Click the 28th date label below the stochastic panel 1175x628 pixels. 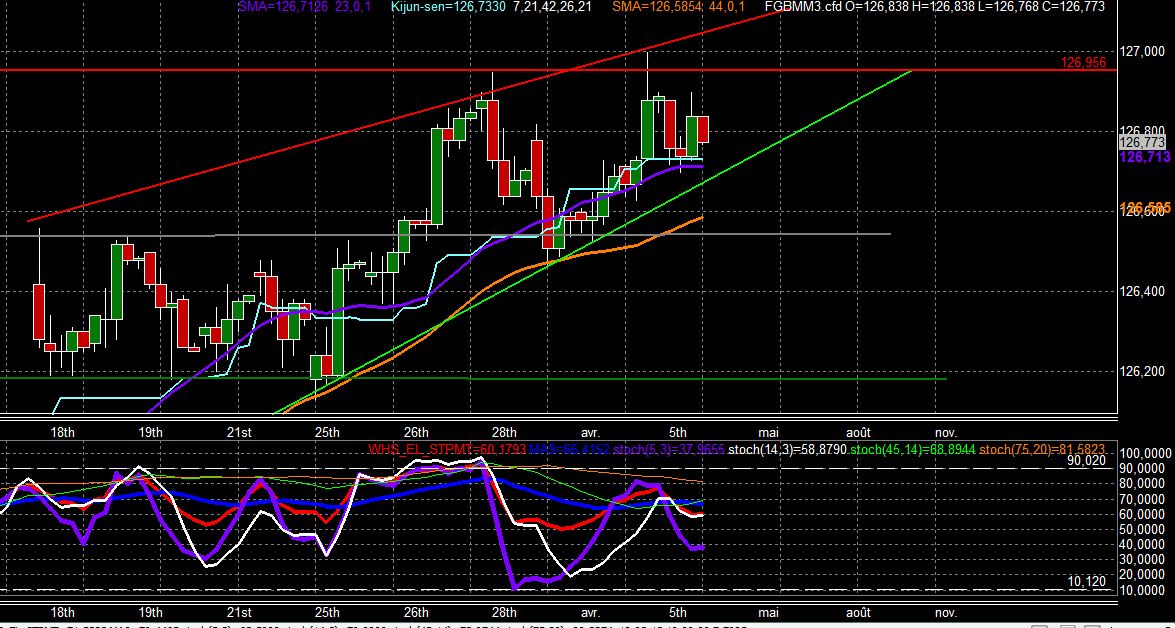tap(504, 612)
